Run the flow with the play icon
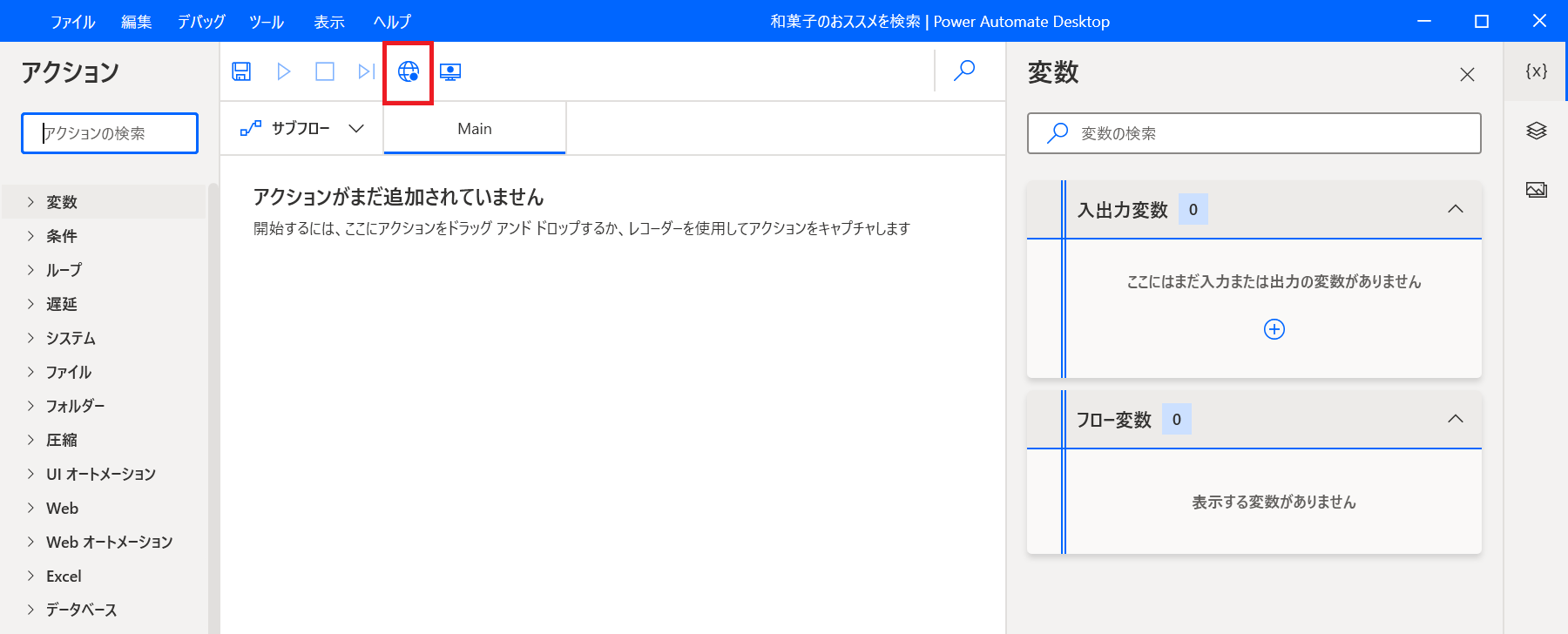1568x634 pixels. 283,71
